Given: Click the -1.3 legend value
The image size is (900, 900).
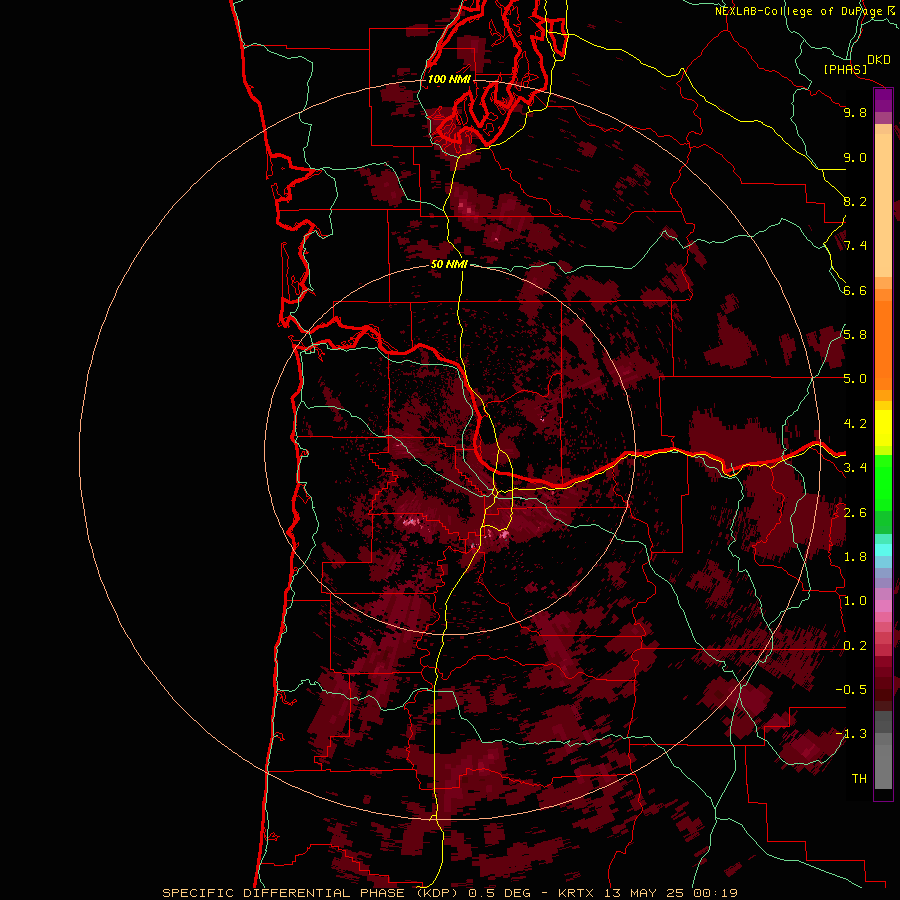Looking at the screenshot, I should [x=851, y=734].
